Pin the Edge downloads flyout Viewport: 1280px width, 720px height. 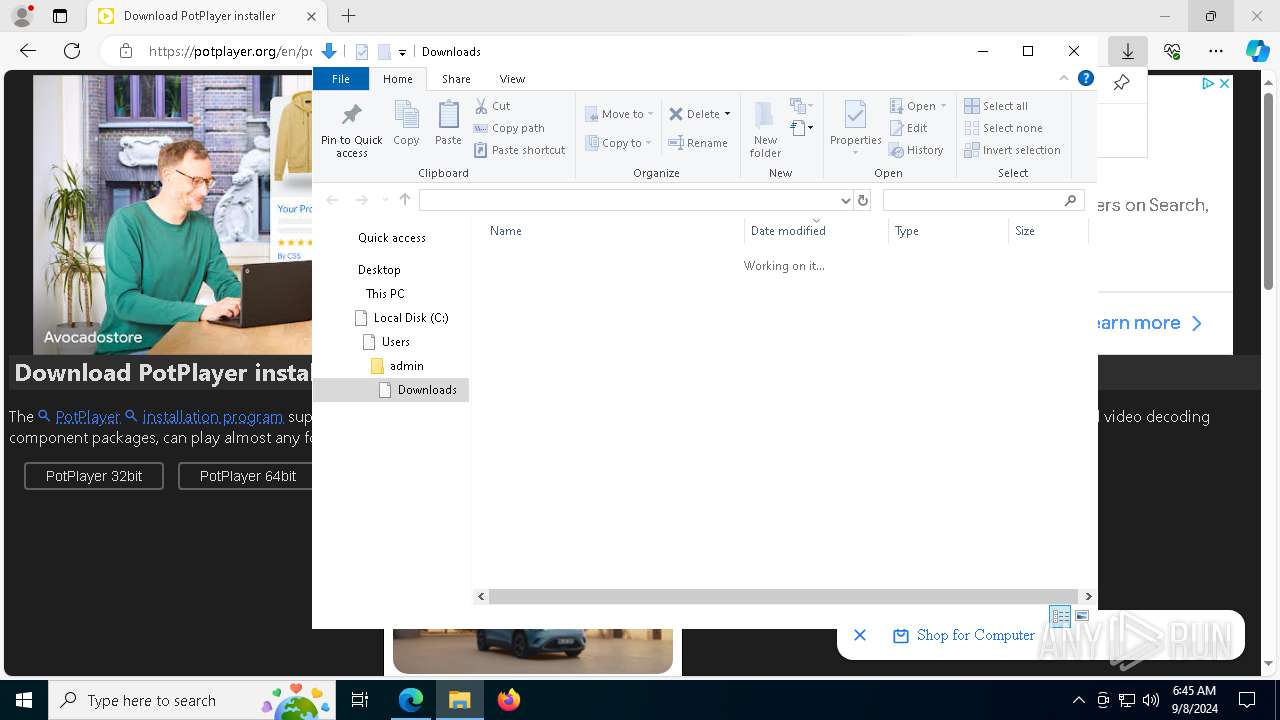pyautogui.click(x=1121, y=83)
